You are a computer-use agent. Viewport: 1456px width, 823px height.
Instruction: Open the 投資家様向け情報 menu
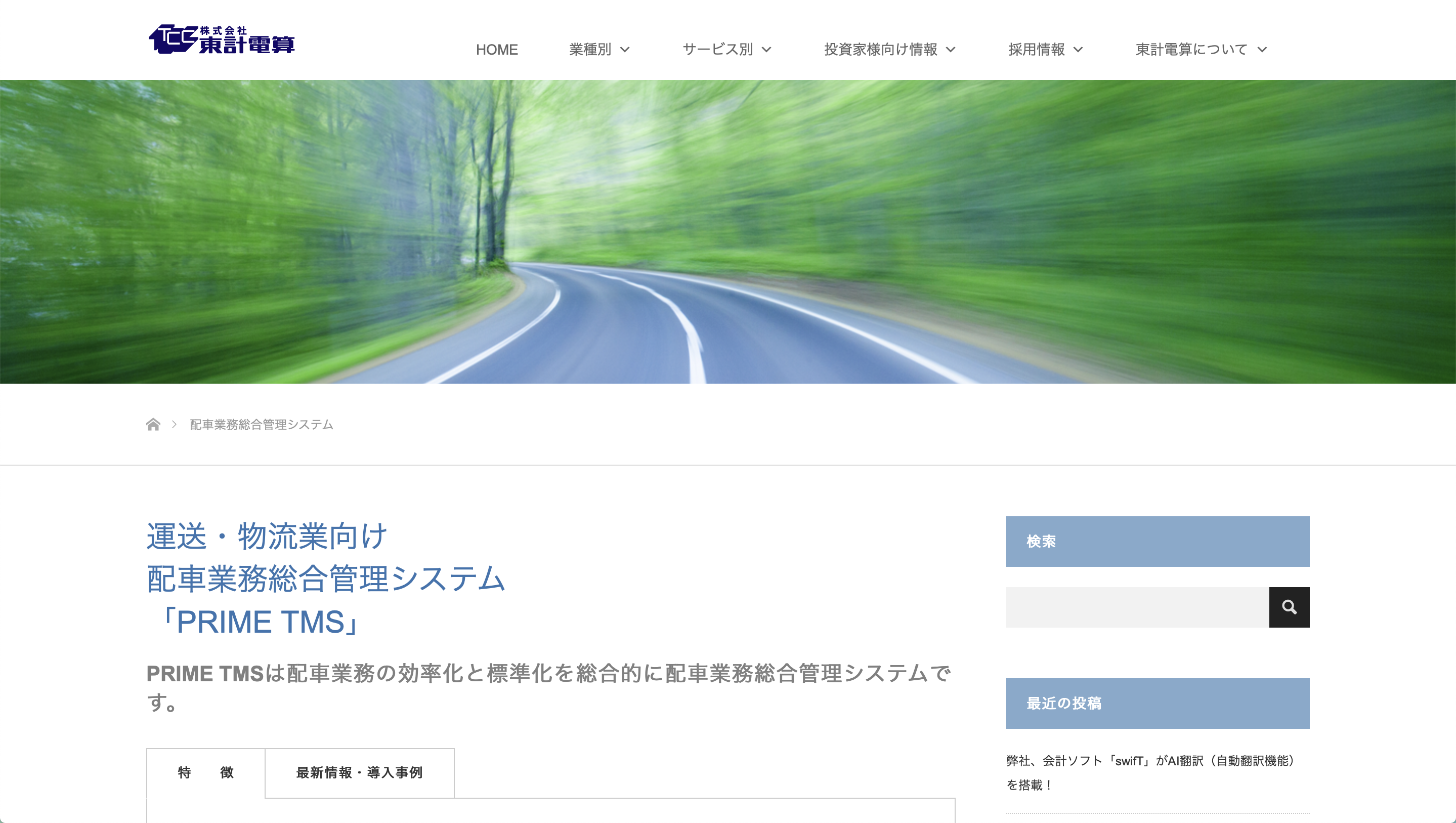pos(881,50)
